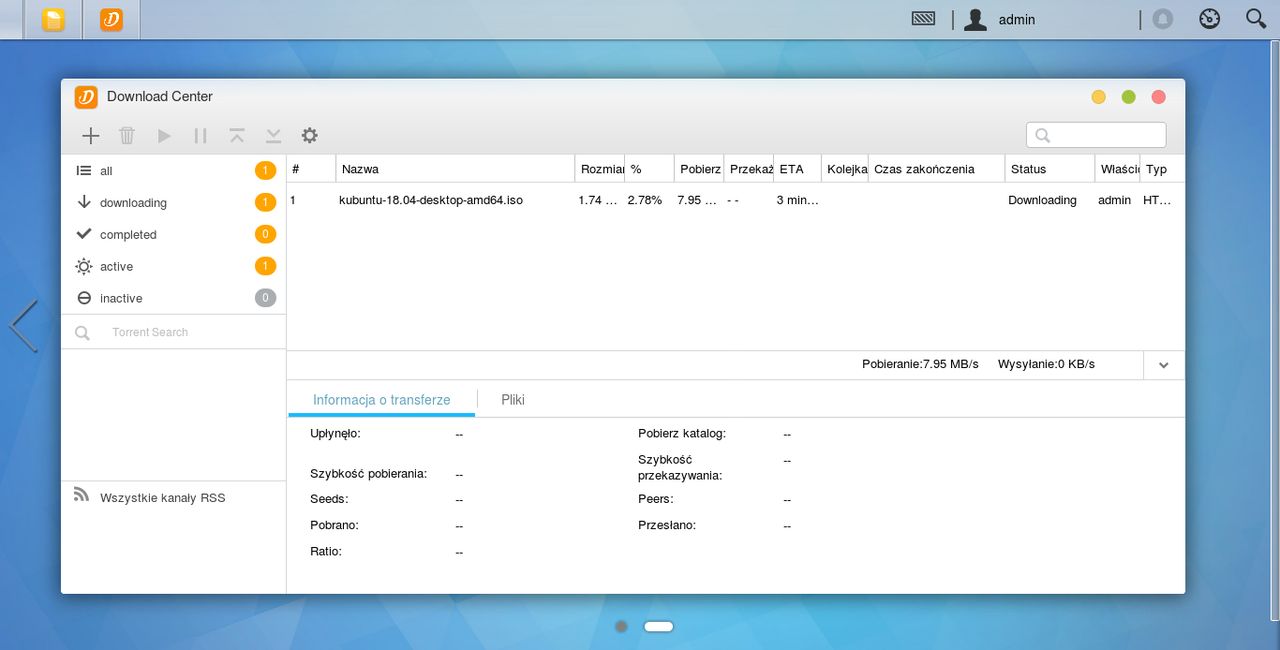Click the keyboard indicator icon in top bar
Viewport: 1280px width, 650px height.
[x=923, y=18]
